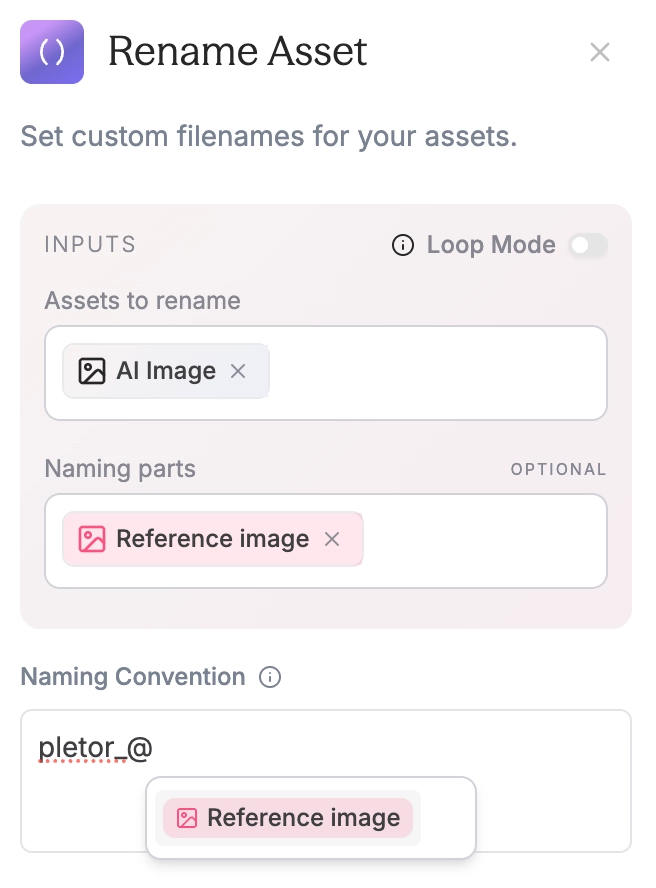Remove Reference image from Naming parts

[x=333, y=540]
